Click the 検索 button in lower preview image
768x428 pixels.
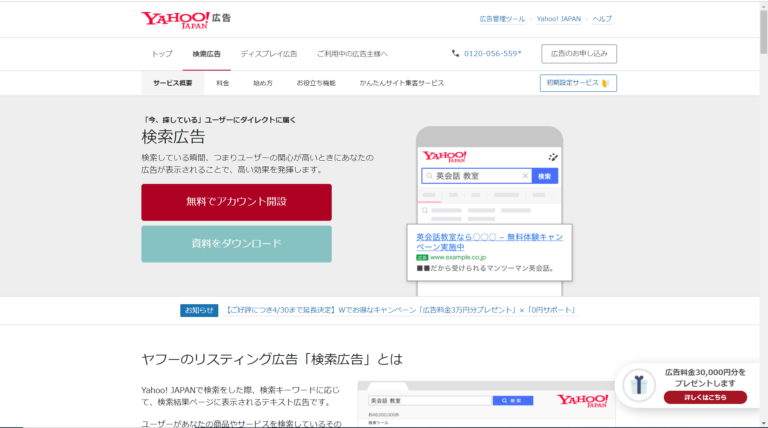[513, 401]
